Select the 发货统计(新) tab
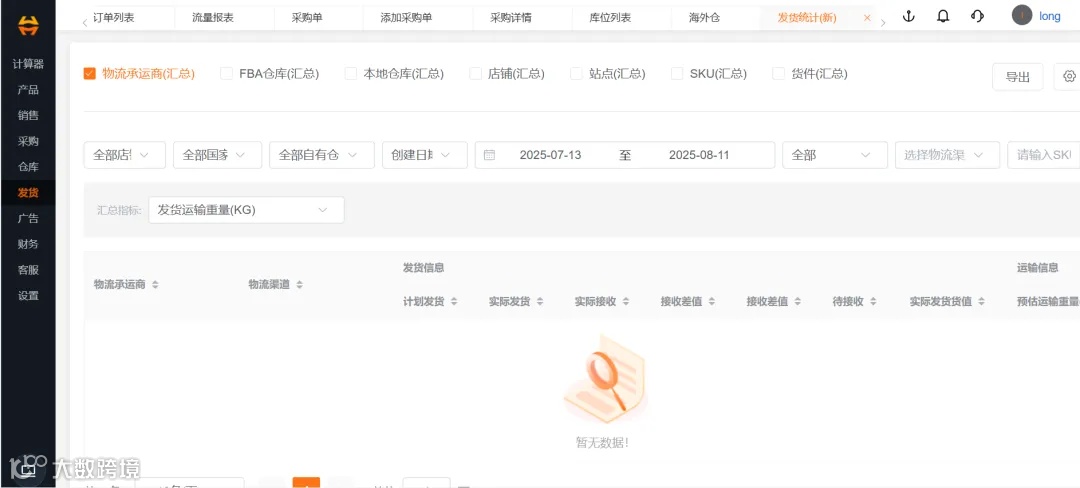Viewport: 1080px width, 488px height. pos(807,18)
